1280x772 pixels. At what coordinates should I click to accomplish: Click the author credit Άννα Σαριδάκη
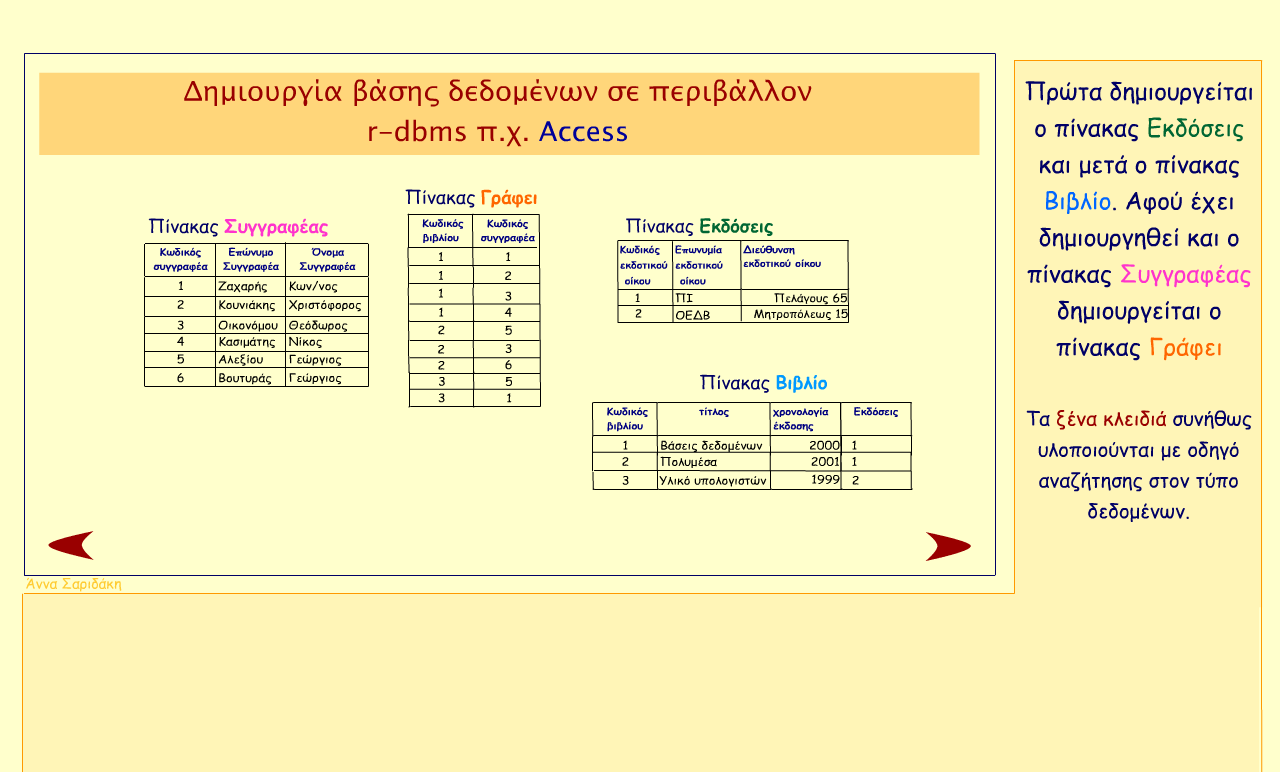tap(74, 584)
